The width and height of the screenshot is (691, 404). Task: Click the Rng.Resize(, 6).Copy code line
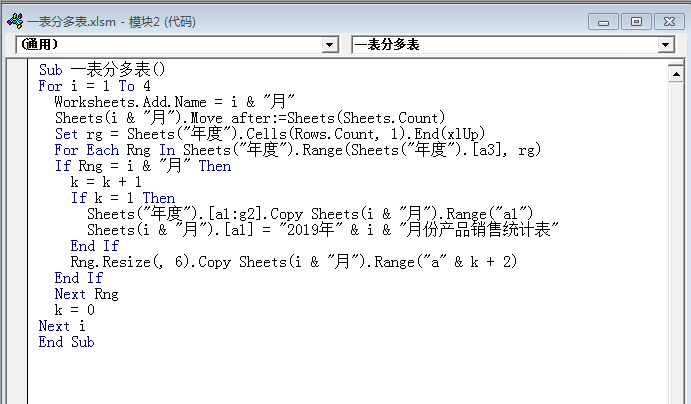(x=294, y=262)
